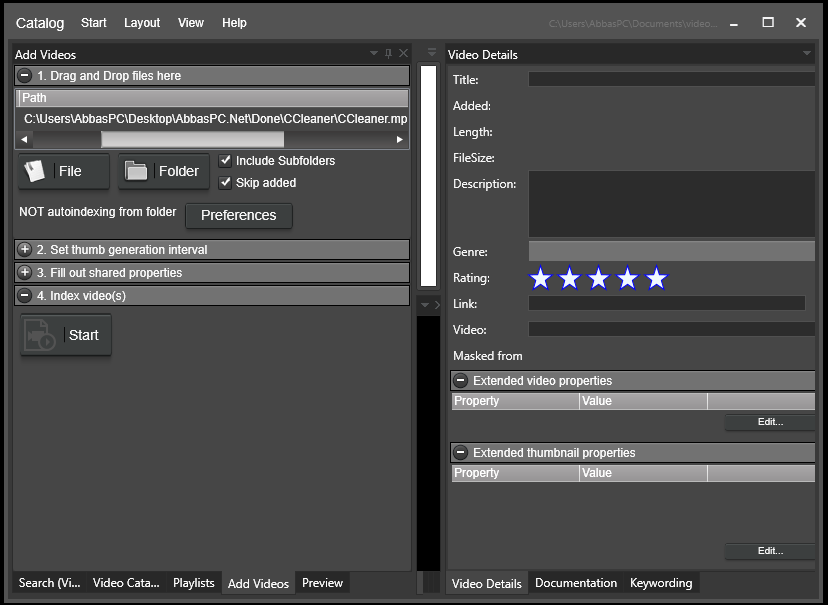This screenshot has height=605, width=828.
Task: Click Value header in Extended thumbnail properties
Action: pos(644,472)
